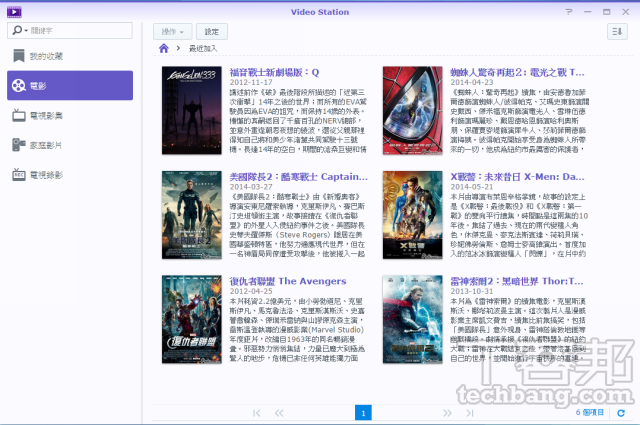The image size is (640, 425).
Task: Go to page 1 in pagination
Action: (x=363, y=412)
